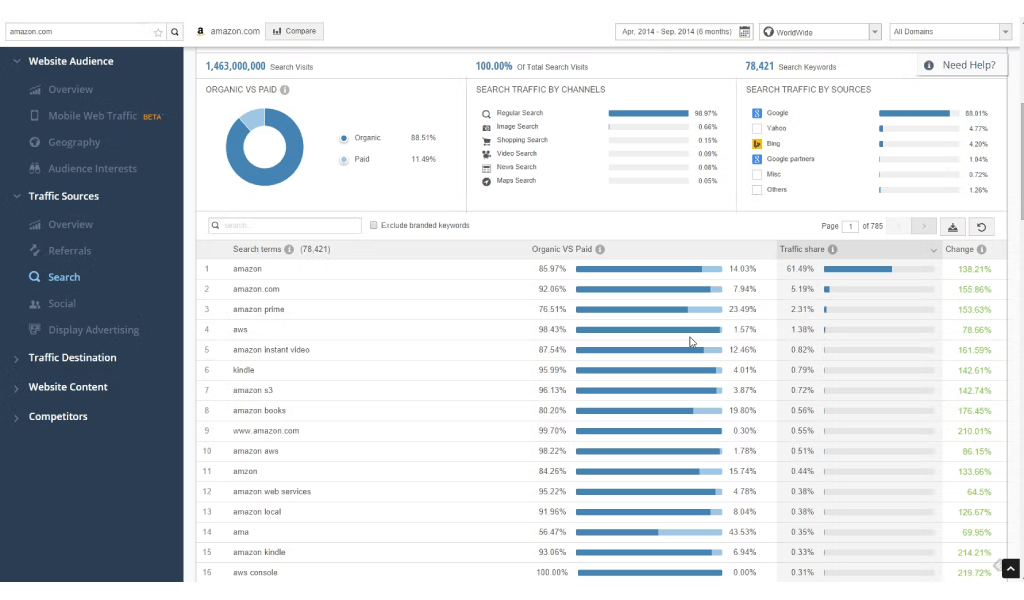Click the globe icon in WorldWide selector
The image size is (1024, 600).
(x=769, y=31)
